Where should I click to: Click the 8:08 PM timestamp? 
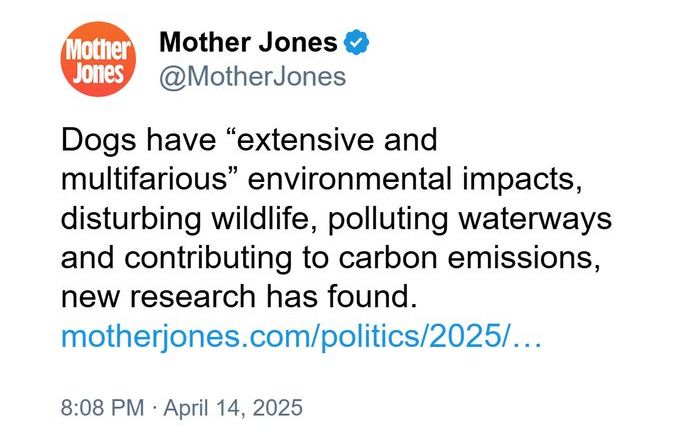pos(100,408)
